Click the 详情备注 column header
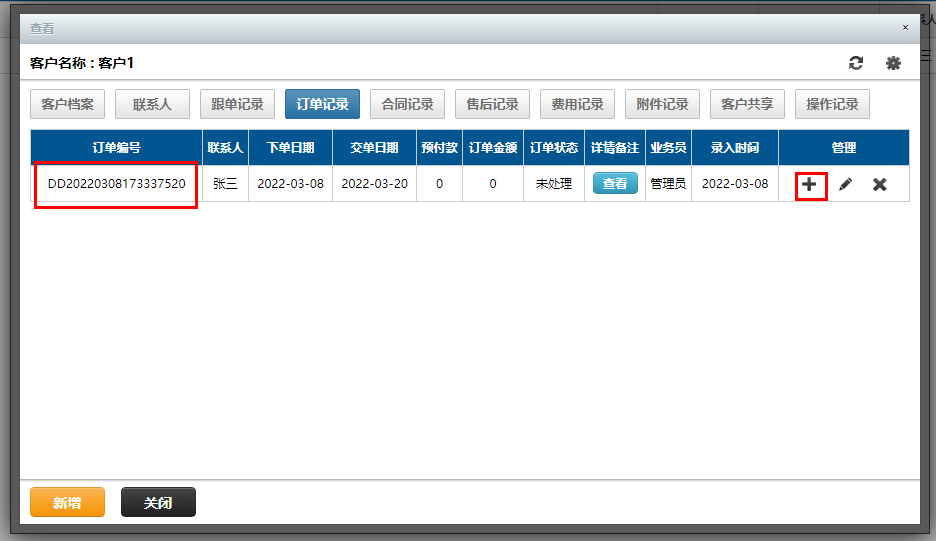The width and height of the screenshot is (936, 541). click(x=615, y=147)
